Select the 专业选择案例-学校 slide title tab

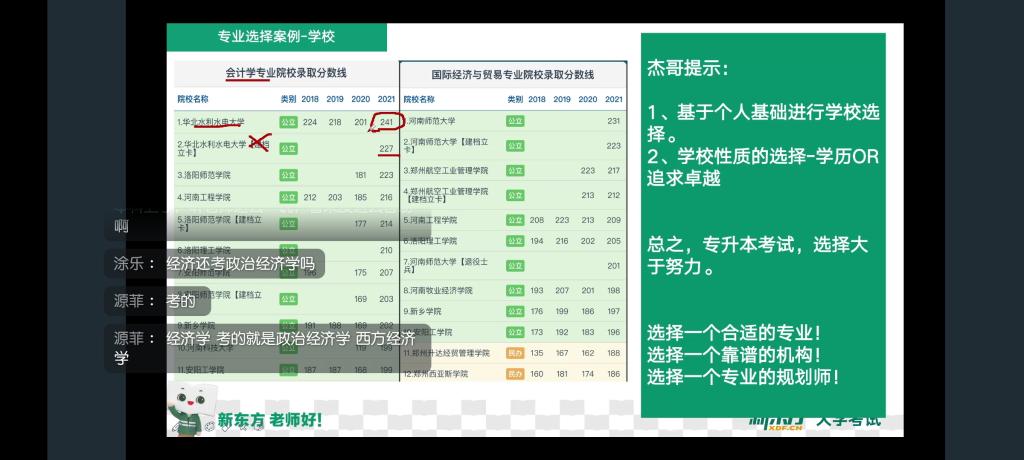[276, 37]
